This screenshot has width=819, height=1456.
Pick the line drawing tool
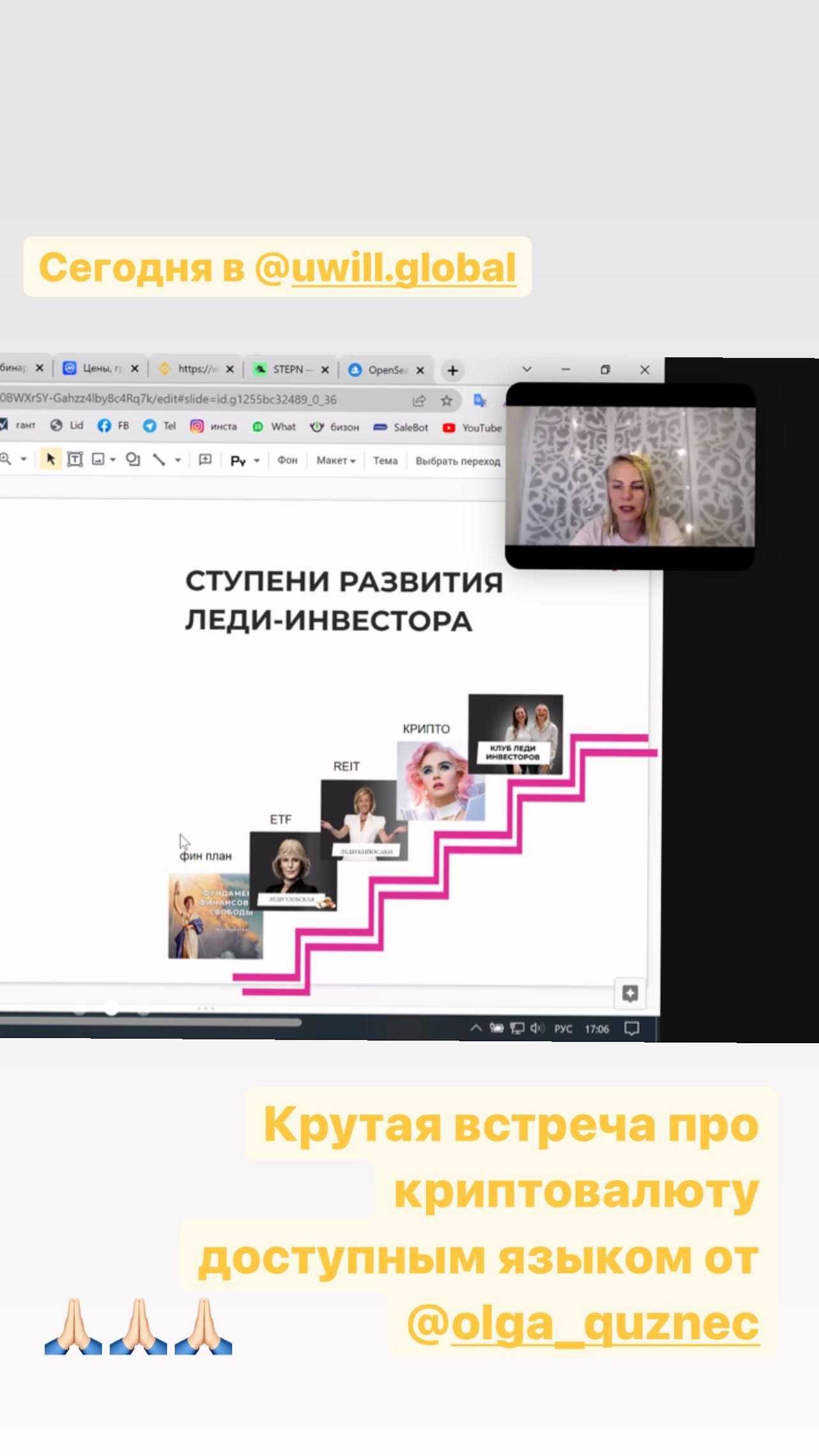tap(159, 459)
